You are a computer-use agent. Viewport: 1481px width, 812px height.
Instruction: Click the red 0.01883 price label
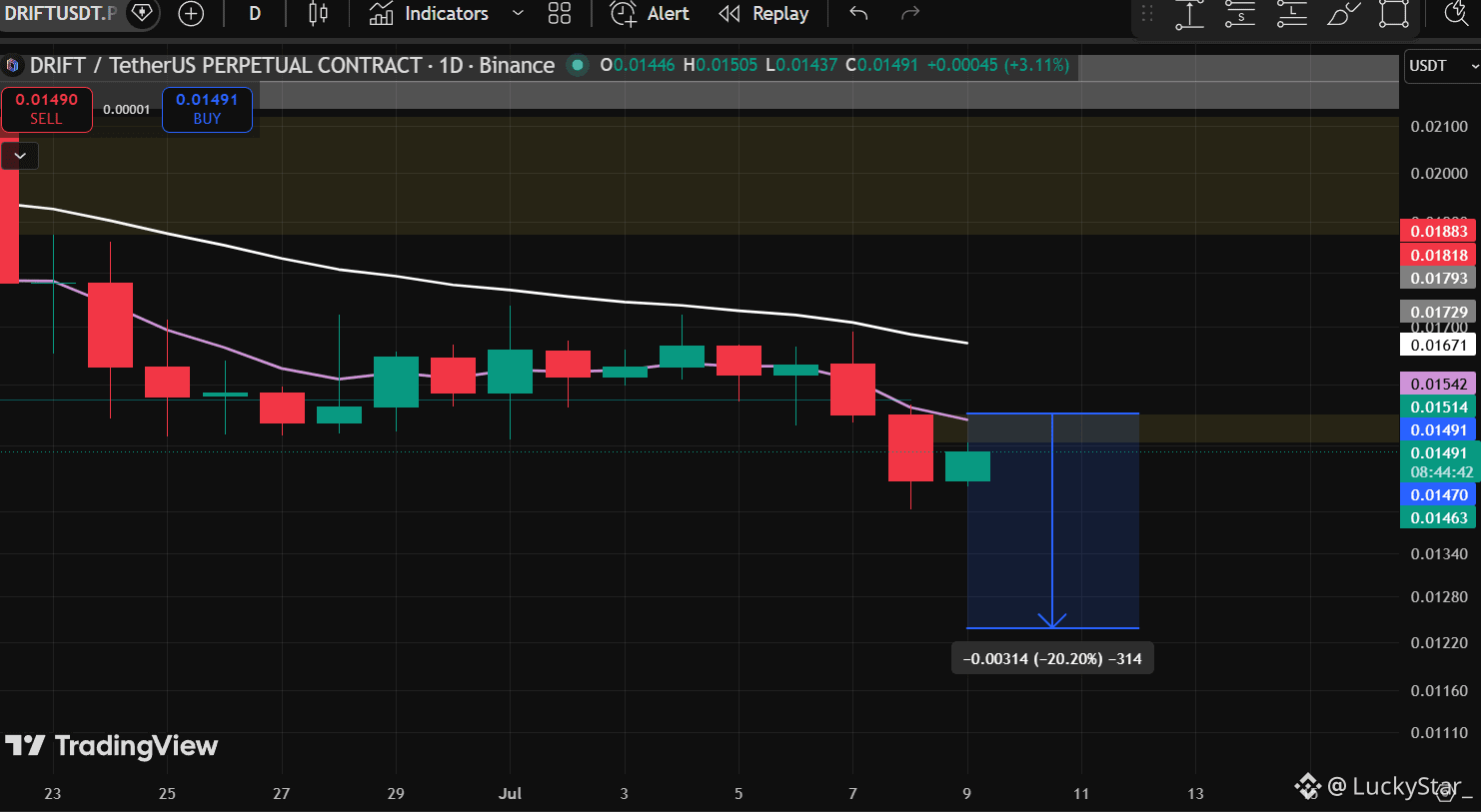tap(1438, 232)
